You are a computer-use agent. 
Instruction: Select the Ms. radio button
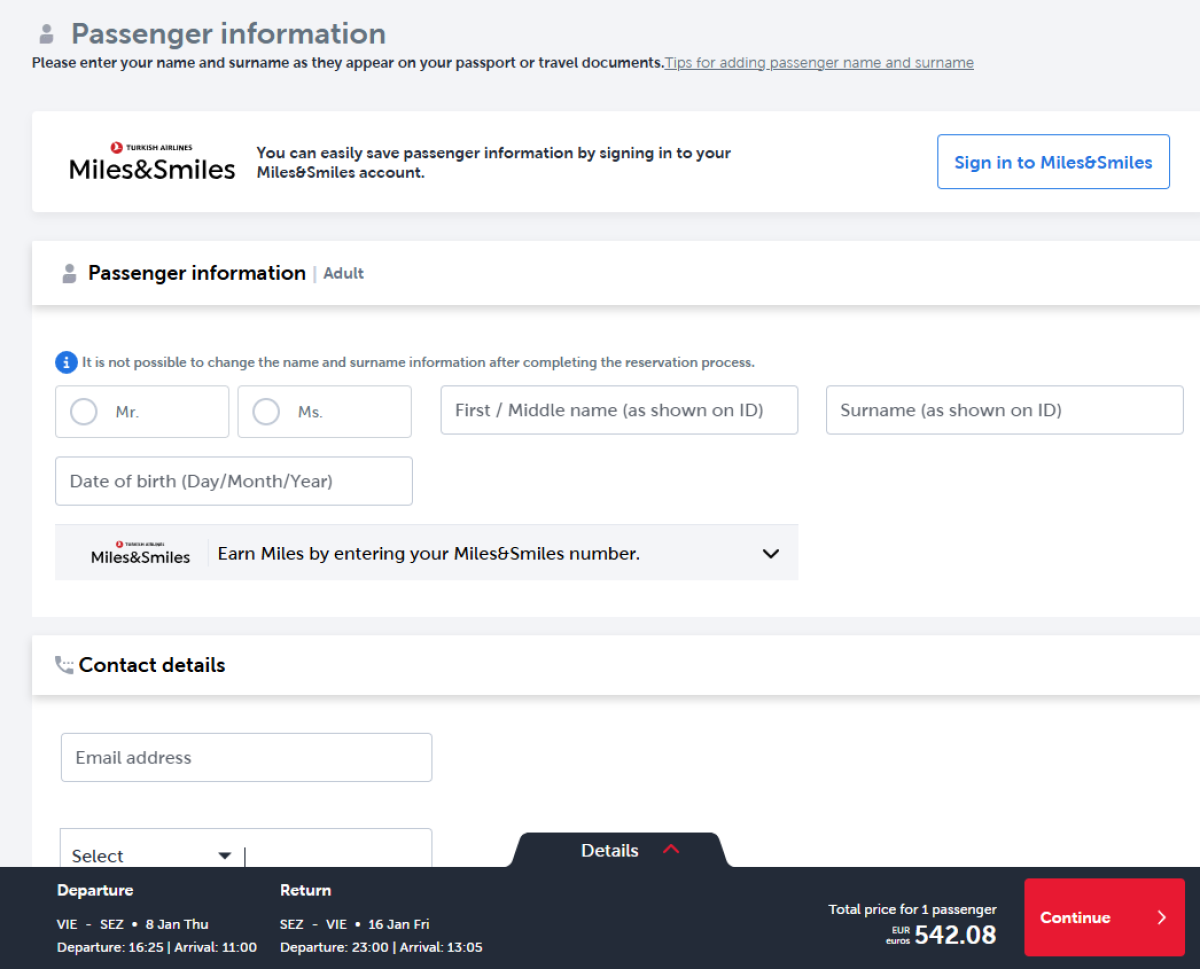(x=266, y=412)
